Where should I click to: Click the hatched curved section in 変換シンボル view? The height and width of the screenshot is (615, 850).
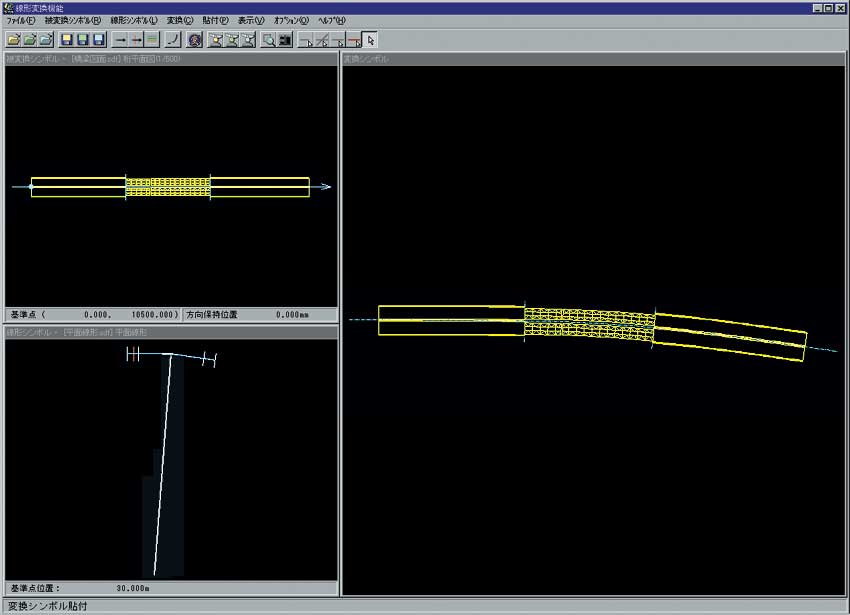coord(589,324)
